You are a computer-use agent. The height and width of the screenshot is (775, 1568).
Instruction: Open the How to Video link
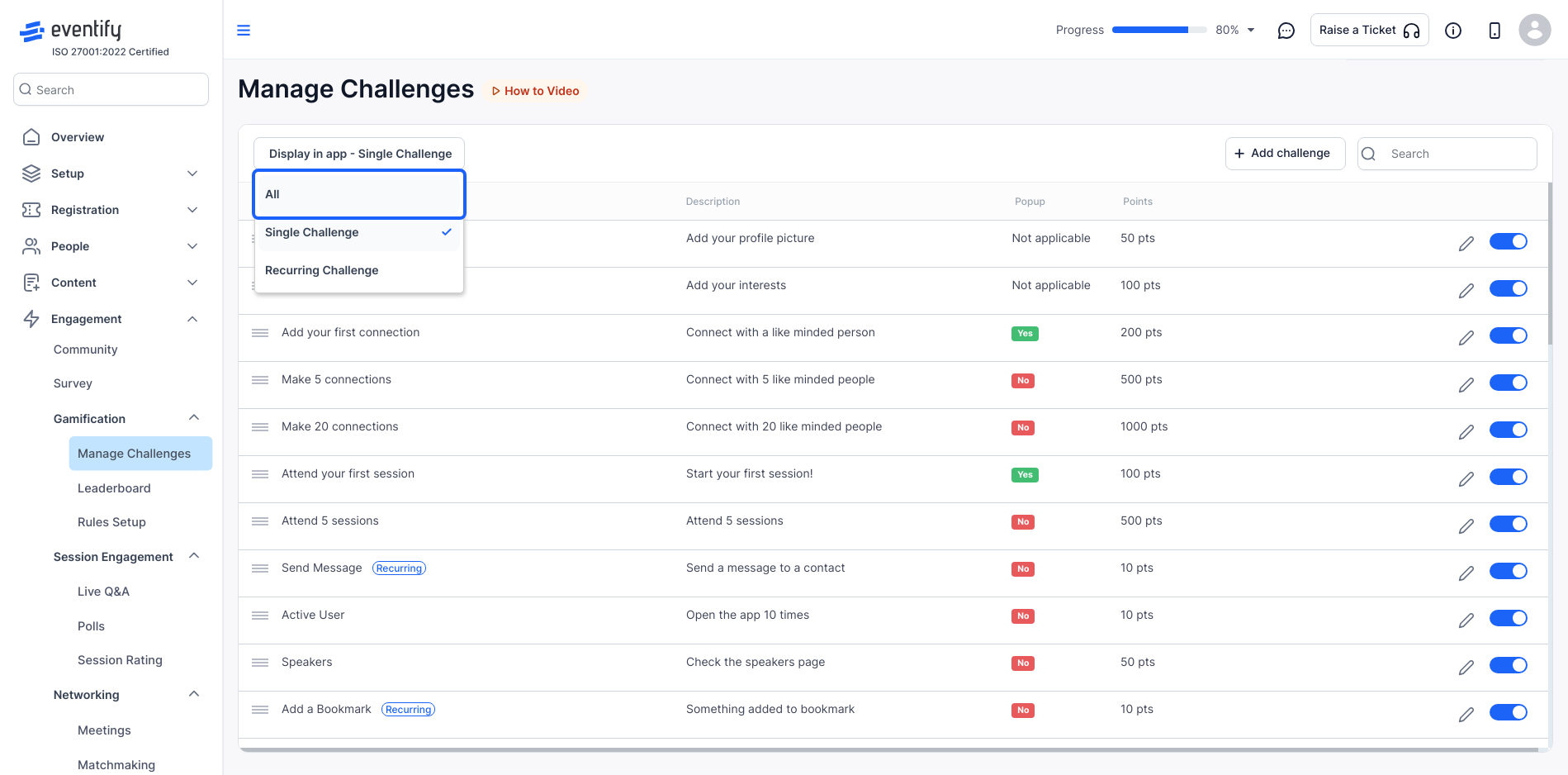[535, 91]
